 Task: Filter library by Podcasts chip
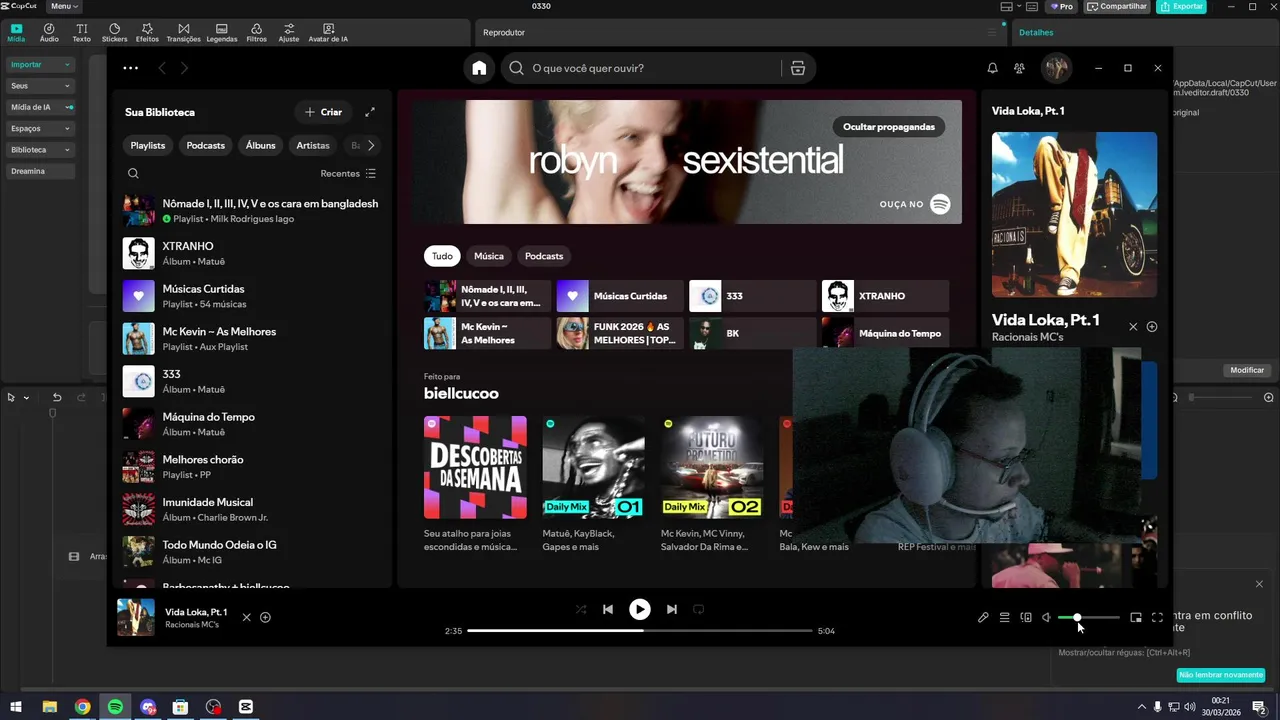tap(206, 146)
